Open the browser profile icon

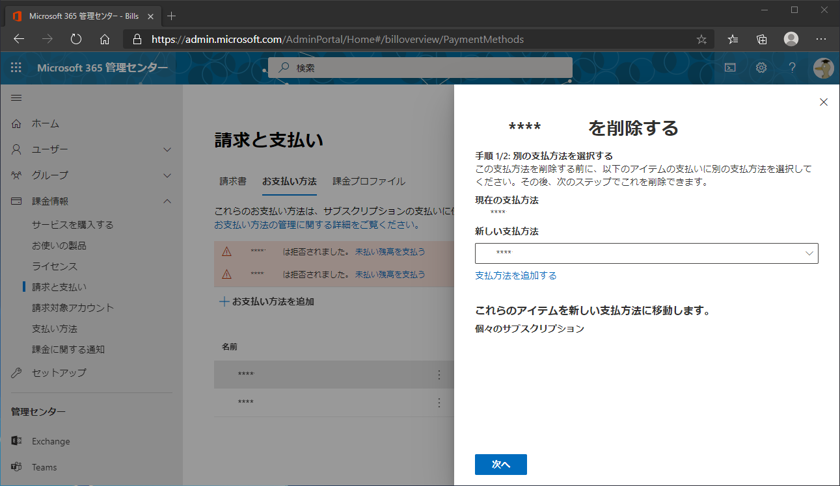coord(791,39)
